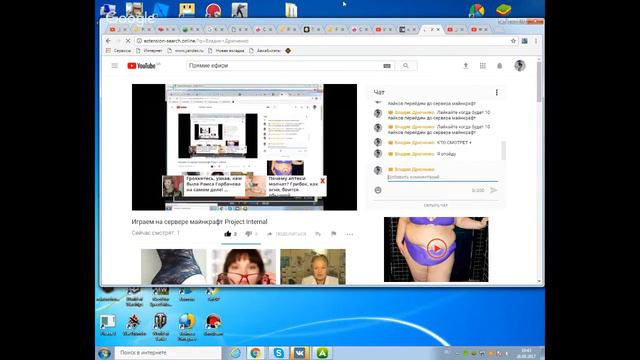Screen dimensions: 640x360
Task: Open the ad about Раиса Горбачева
Action: 203,186
